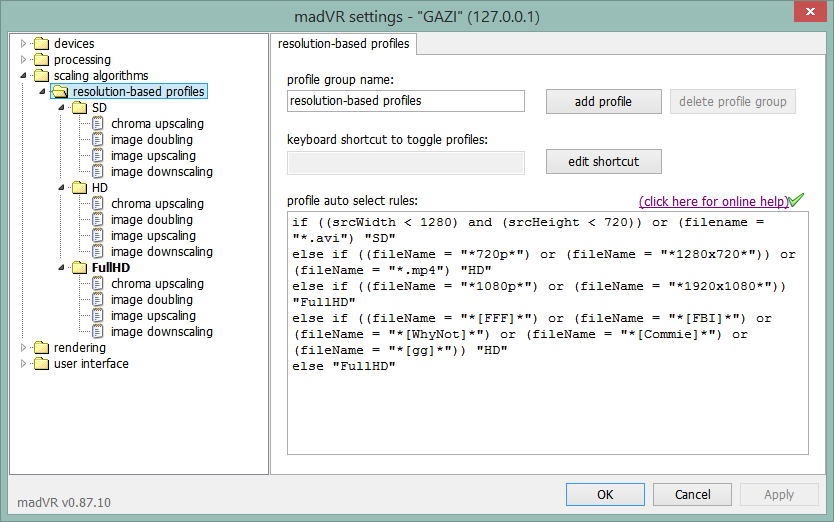Click the processing folder icon
This screenshot has width=834, height=522.
coord(41,60)
